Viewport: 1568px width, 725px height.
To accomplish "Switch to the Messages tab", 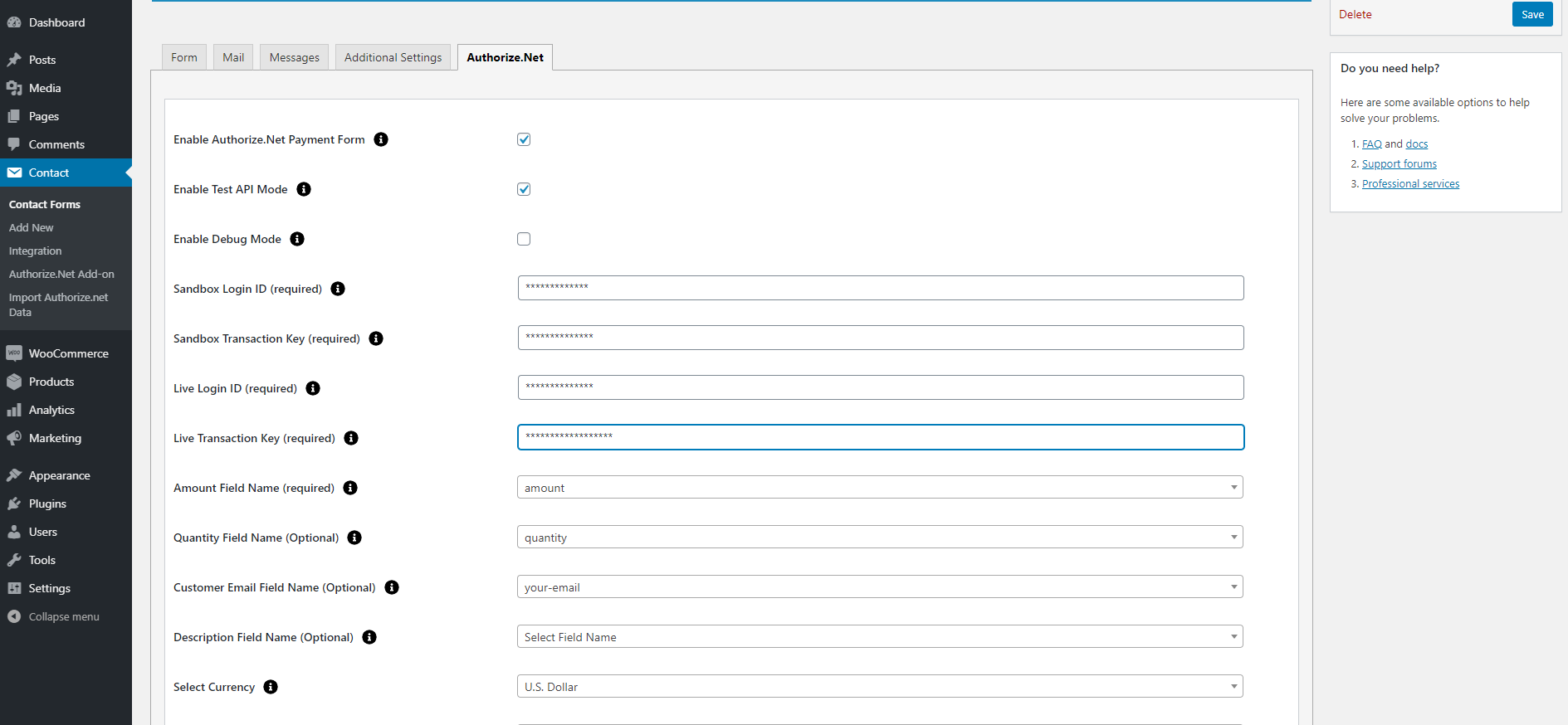I will click(295, 57).
